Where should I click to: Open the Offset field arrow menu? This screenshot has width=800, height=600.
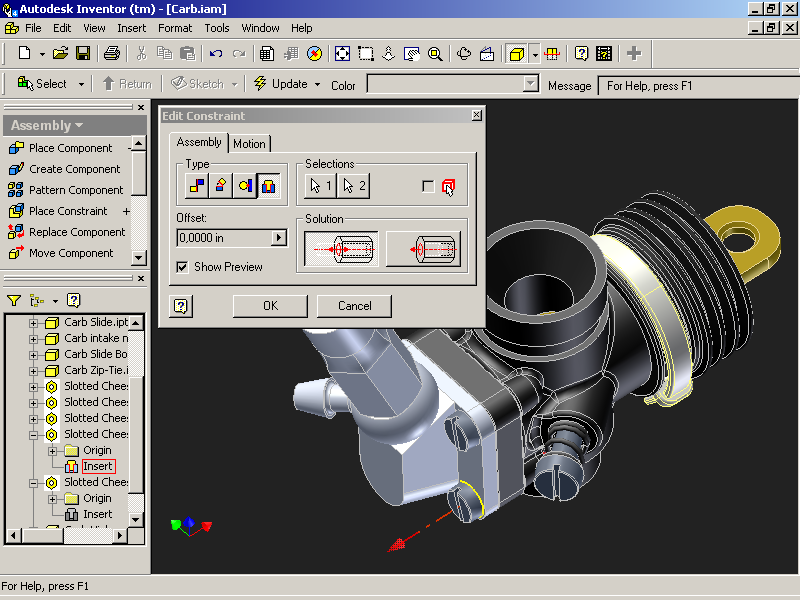point(279,238)
